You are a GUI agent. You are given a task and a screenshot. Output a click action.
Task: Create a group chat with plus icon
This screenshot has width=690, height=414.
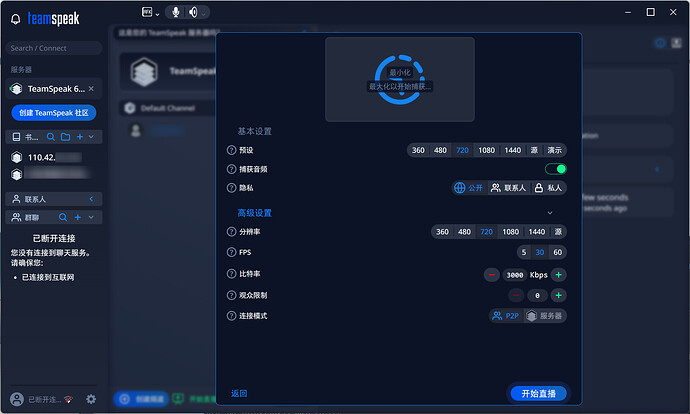77,217
